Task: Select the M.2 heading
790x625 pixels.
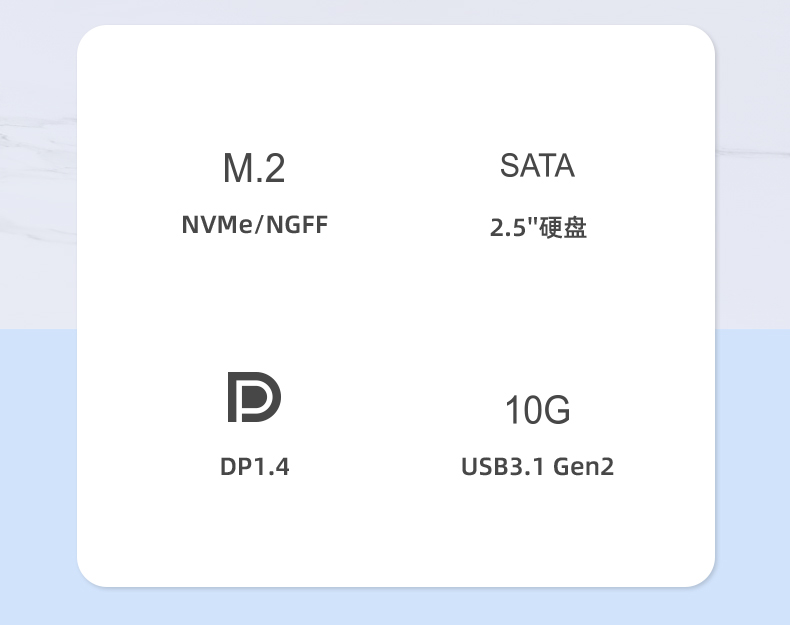Action: (x=254, y=168)
